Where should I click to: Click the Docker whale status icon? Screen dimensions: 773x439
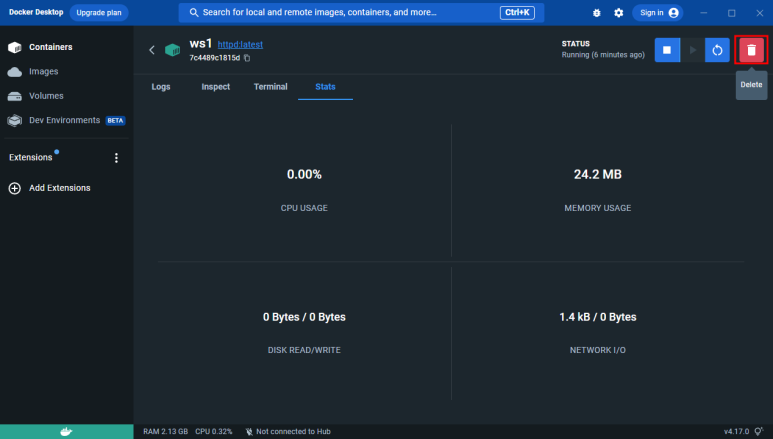[66, 432]
